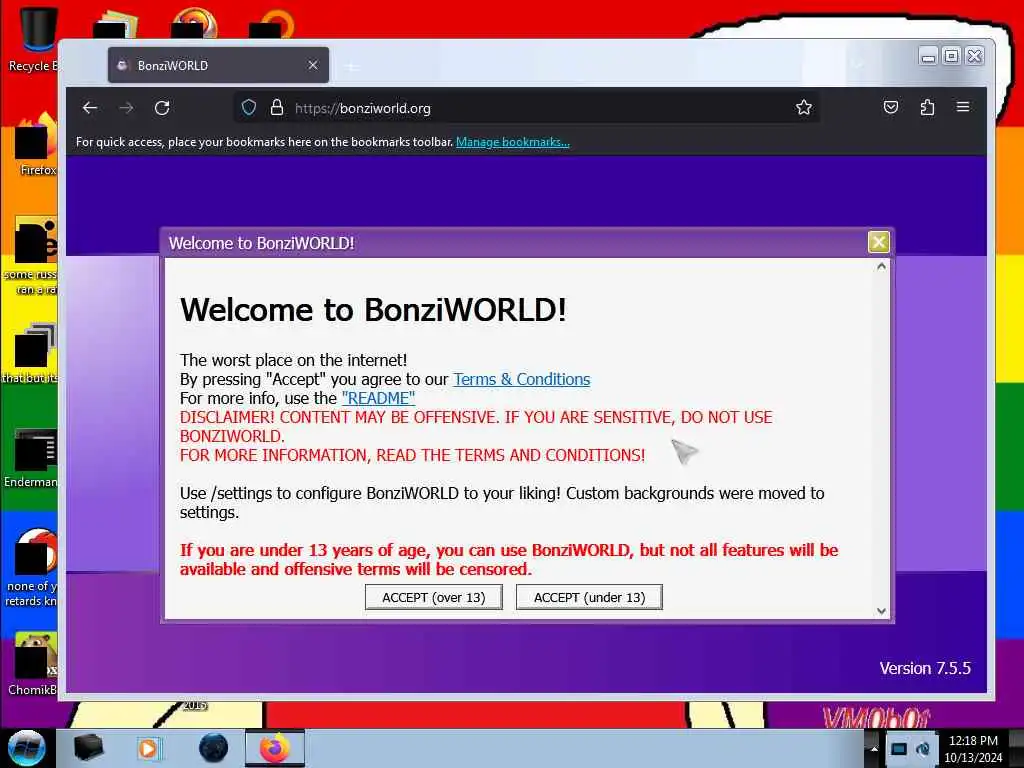The height and width of the screenshot is (768, 1024).
Task: Open the Firefox hamburger menu
Action: click(x=963, y=106)
